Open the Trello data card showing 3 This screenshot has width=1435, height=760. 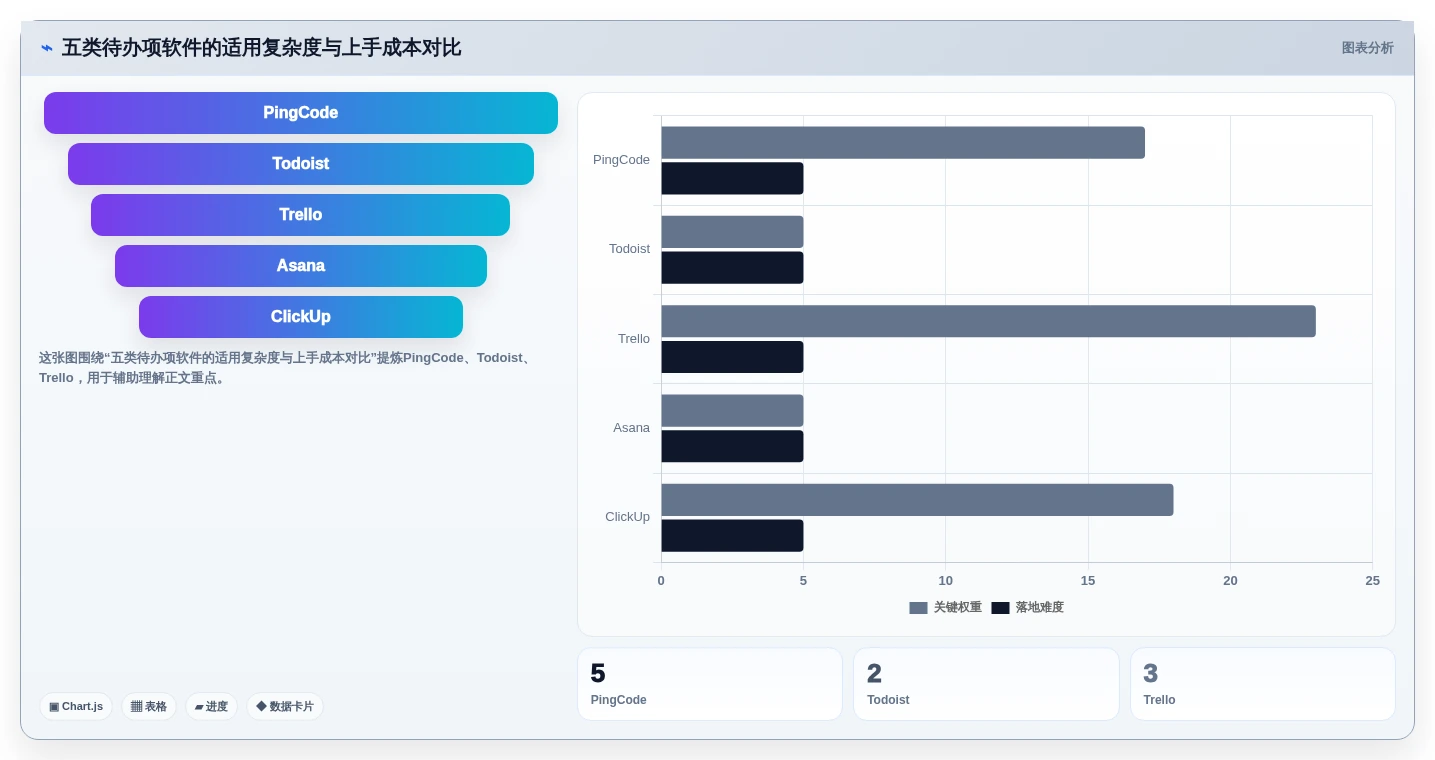point(1262,684)
